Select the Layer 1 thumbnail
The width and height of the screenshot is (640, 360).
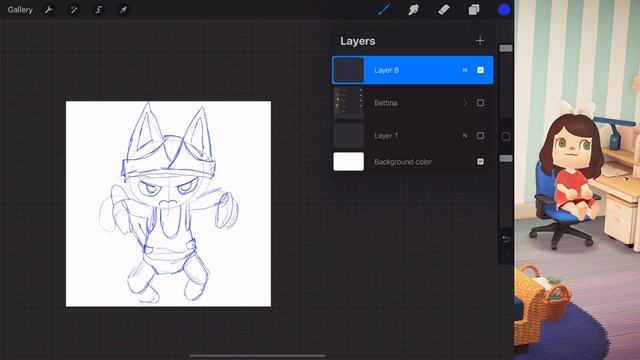pyautogui.click(x=349, y=136)
